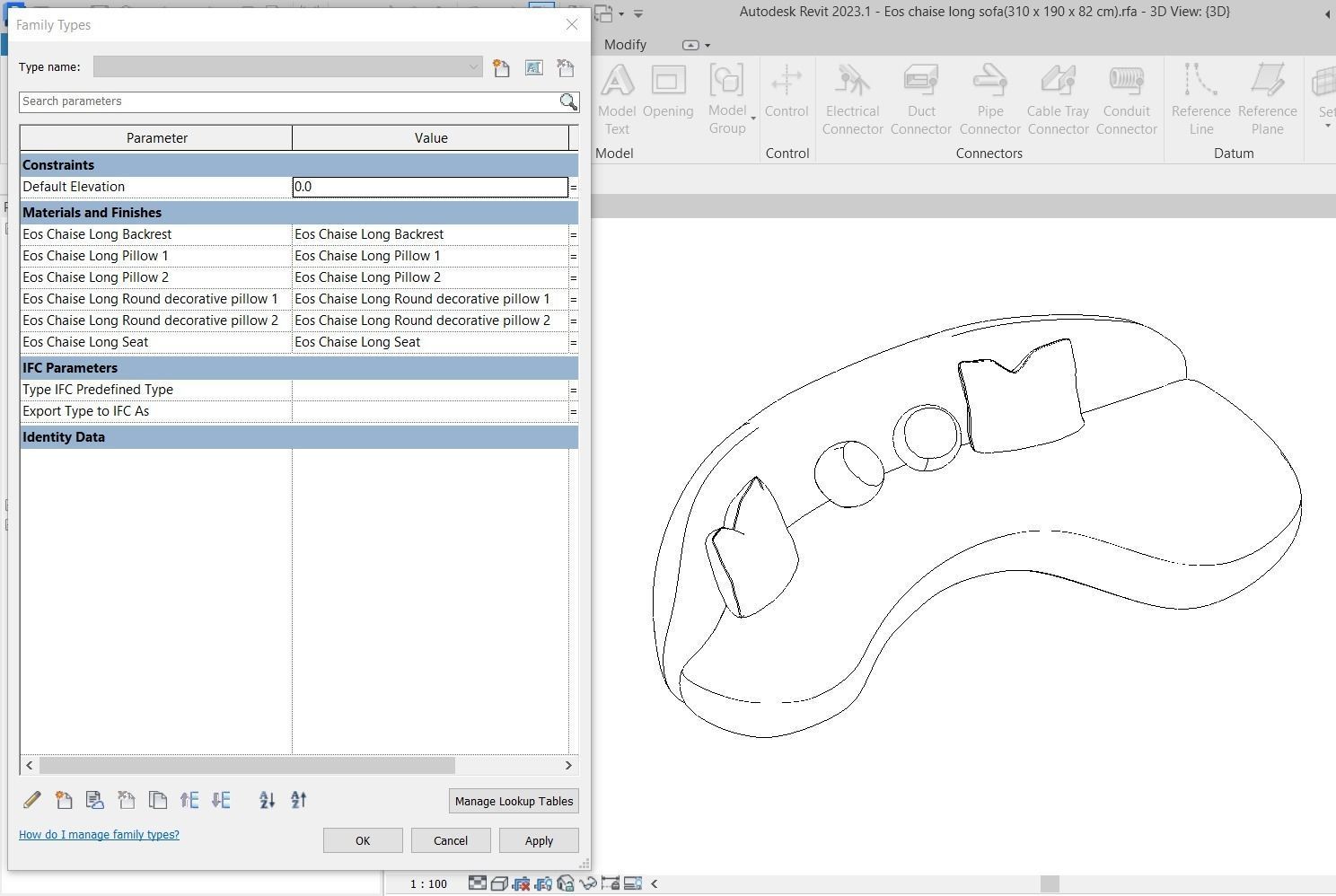Click the Delete Parameter icon at dialog bottom
The image size is (1336, 896).
click(127, 800)
